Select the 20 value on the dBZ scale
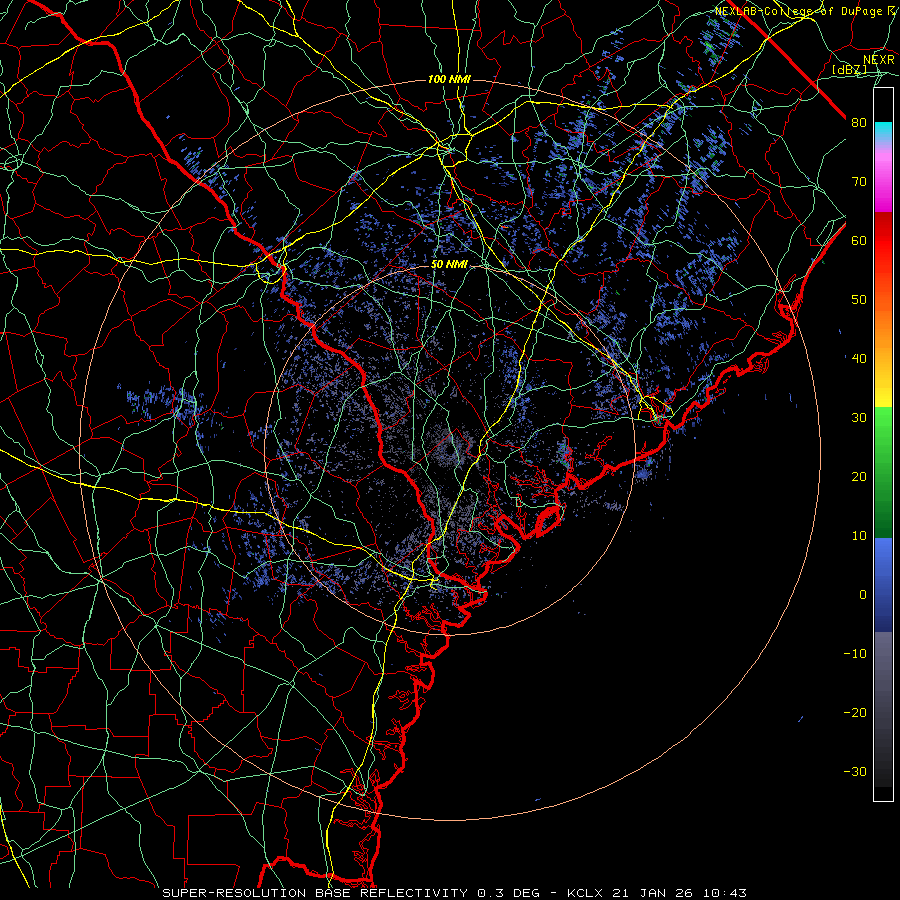Viewport: 900px width, 900px height. click(859, 476)
